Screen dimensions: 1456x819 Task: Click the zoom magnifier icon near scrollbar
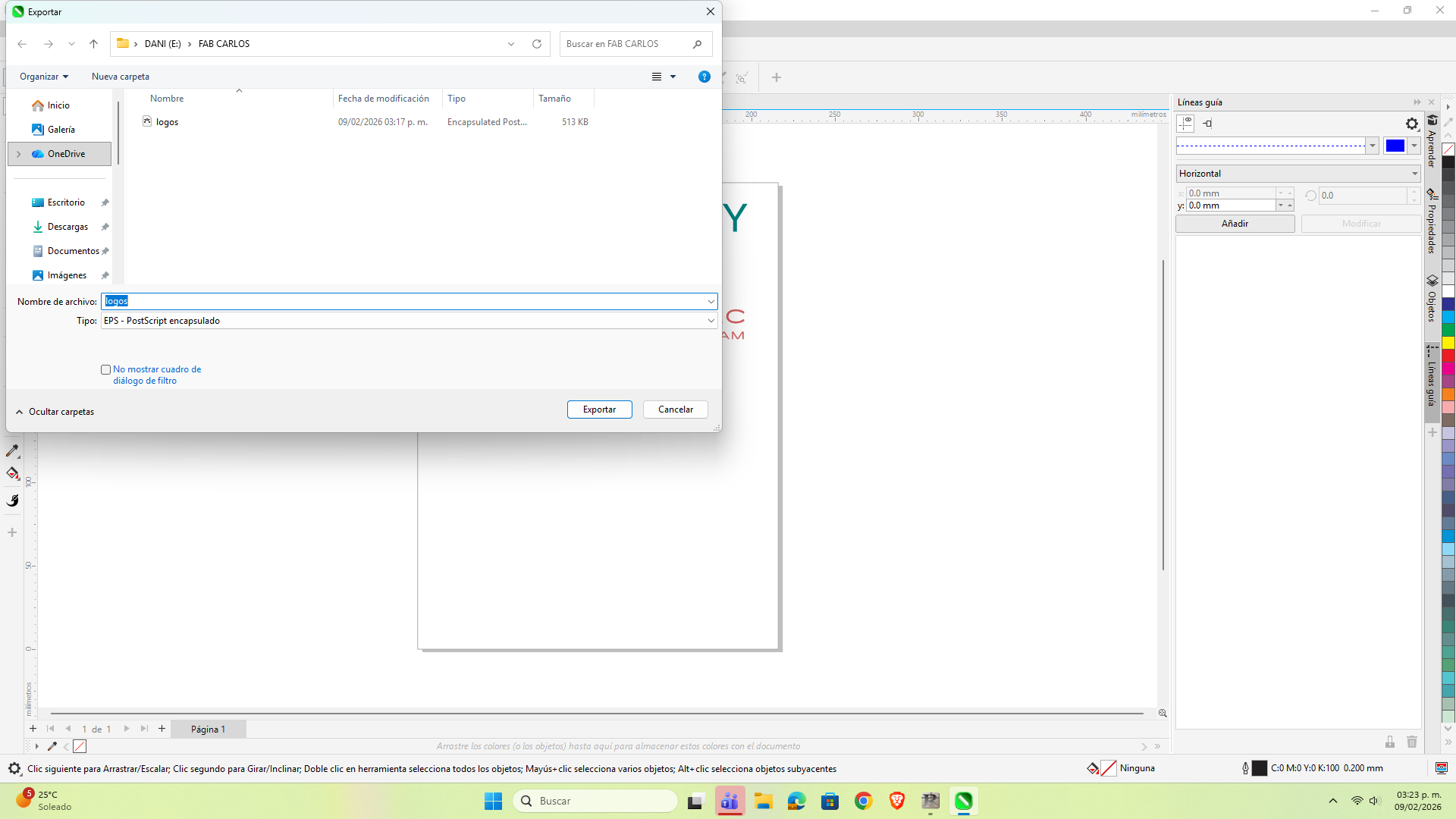tap(1163, 713)
